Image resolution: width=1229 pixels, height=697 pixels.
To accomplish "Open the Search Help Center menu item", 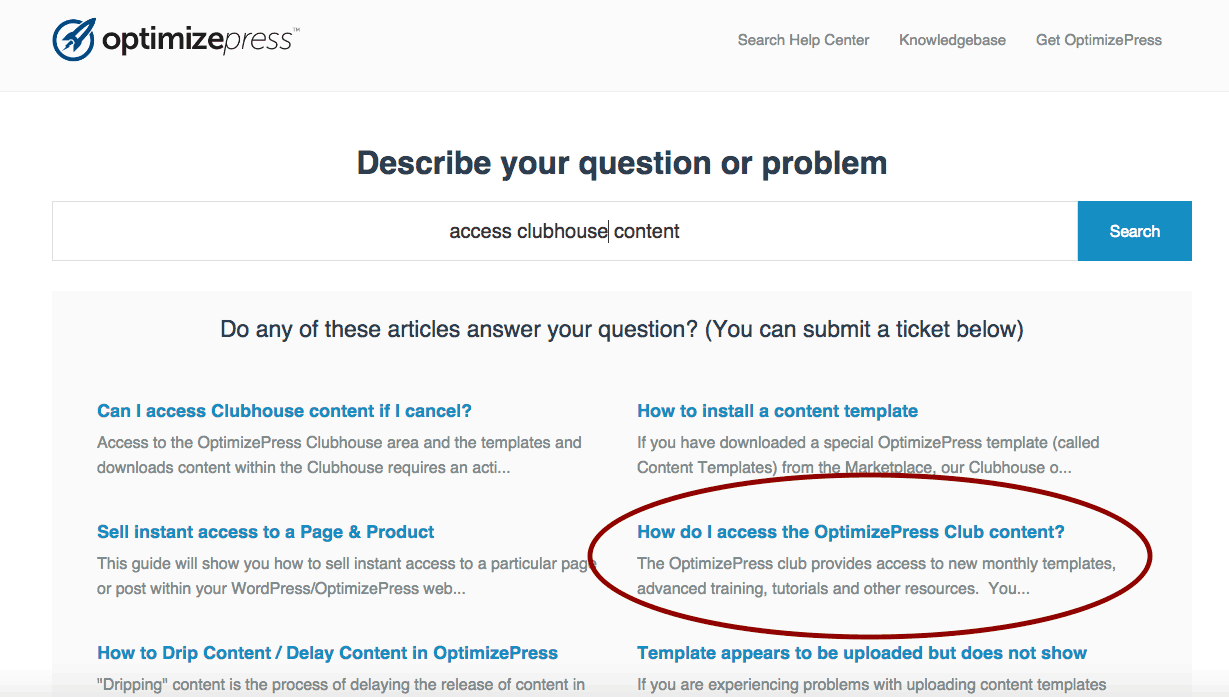I will coord(803,40).
